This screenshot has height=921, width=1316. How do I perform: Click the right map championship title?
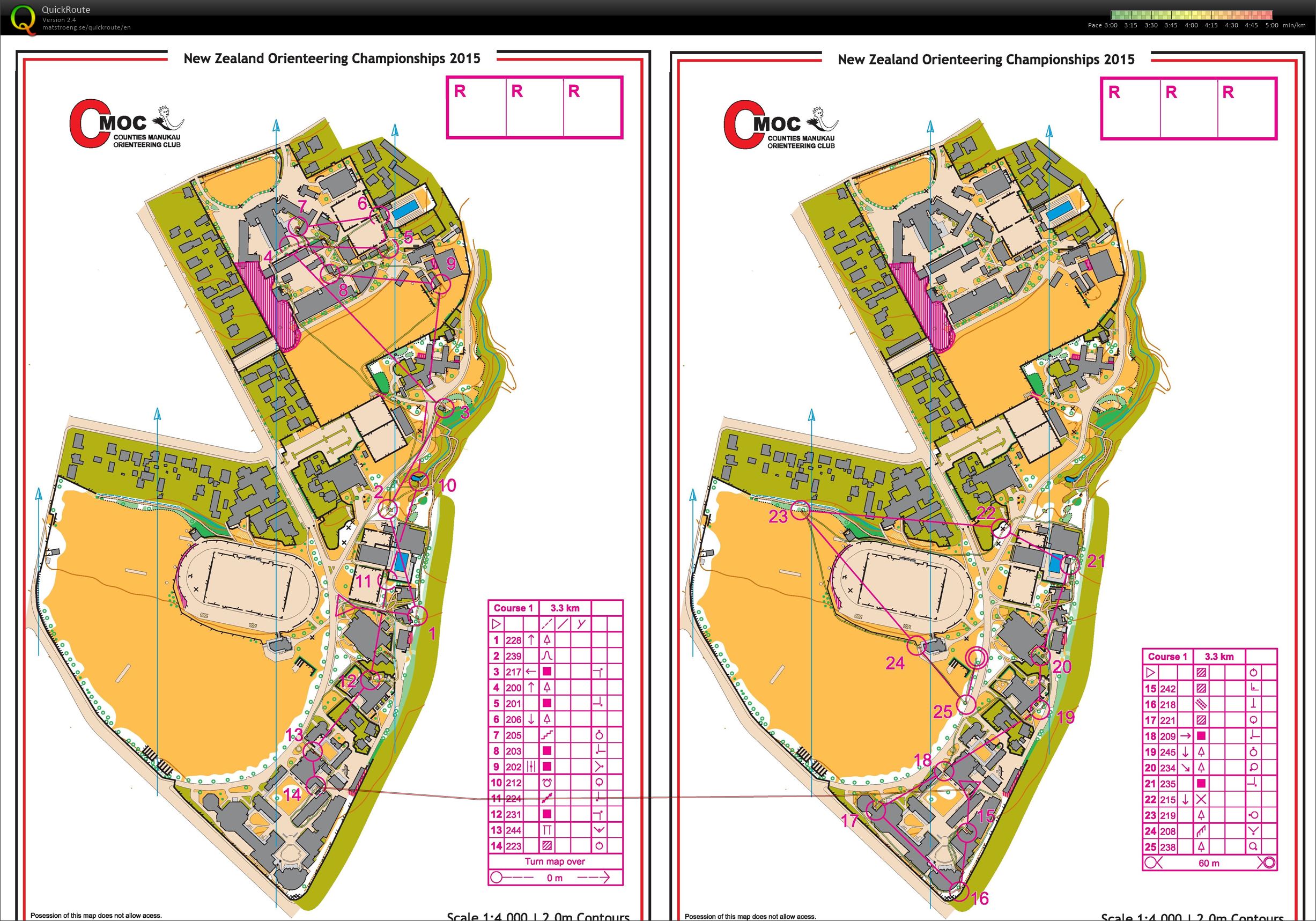[986, 59]
